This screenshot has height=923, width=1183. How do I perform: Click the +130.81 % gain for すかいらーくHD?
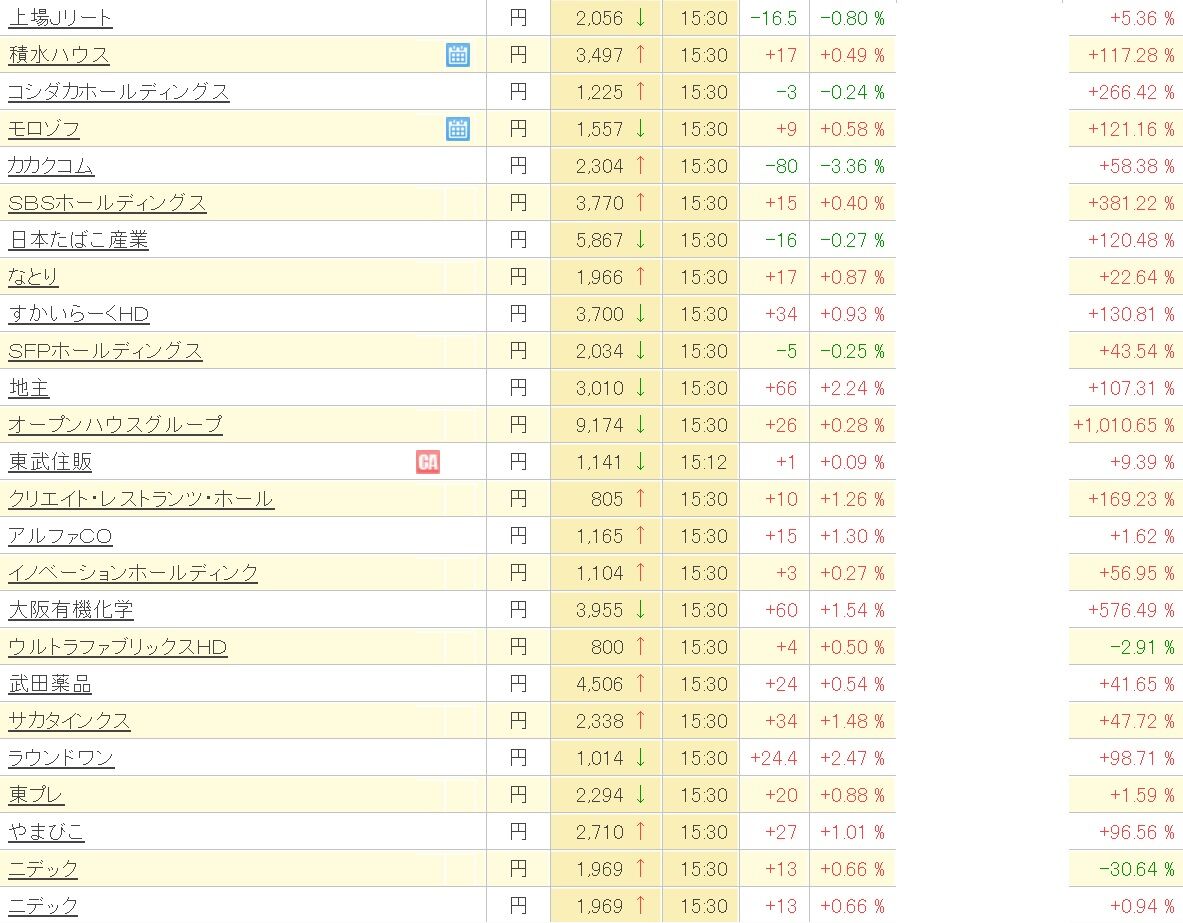(x=1131, y=314)
